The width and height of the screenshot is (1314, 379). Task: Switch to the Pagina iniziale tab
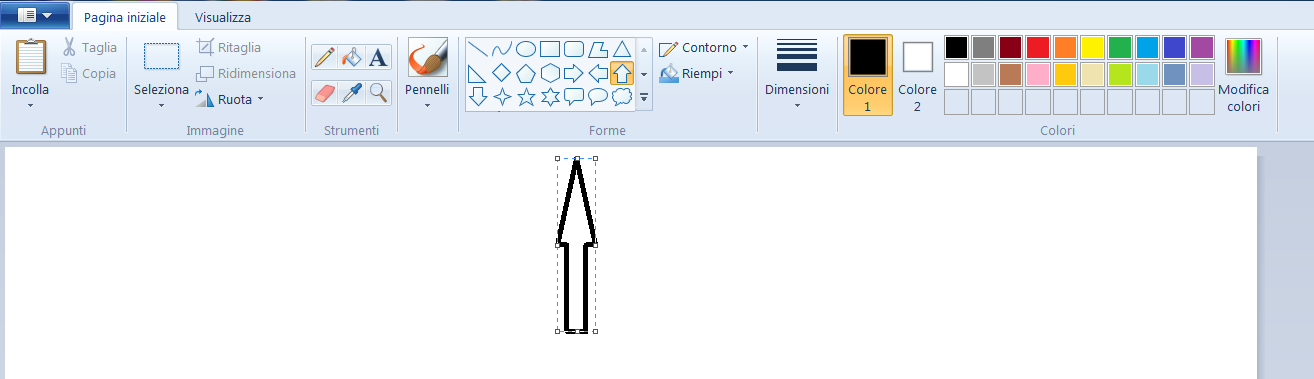click(x=125, y=17)
